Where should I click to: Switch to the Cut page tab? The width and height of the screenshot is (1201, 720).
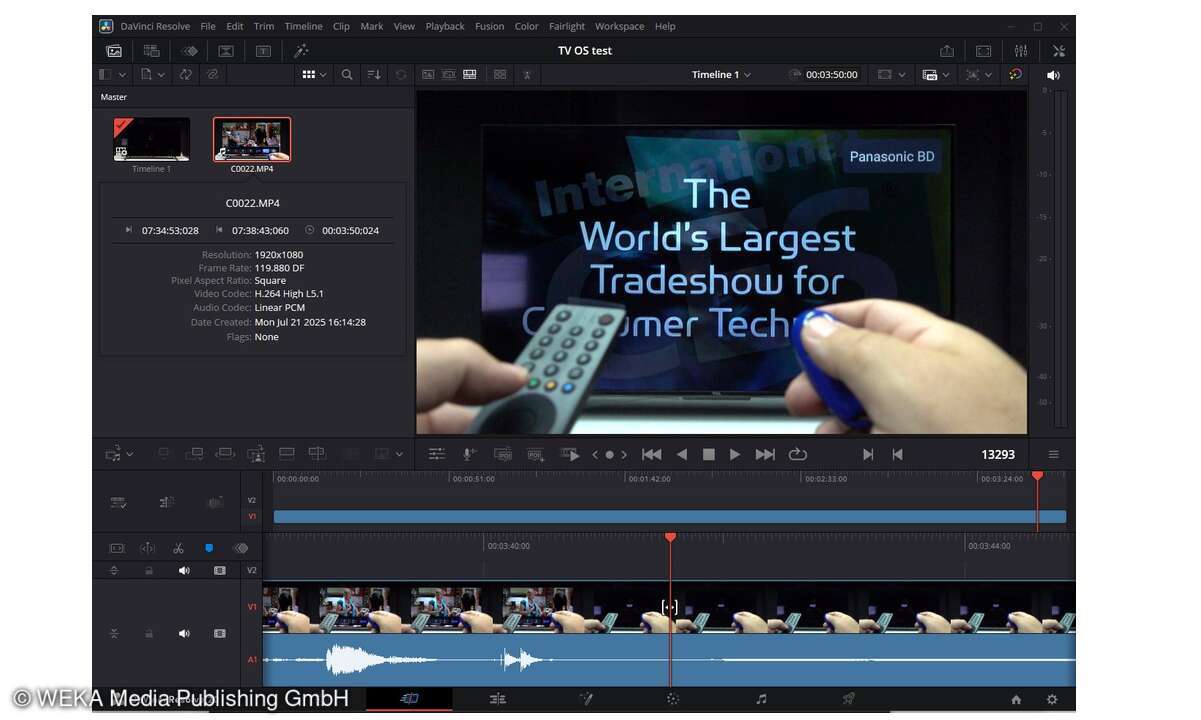coord(409,699)
